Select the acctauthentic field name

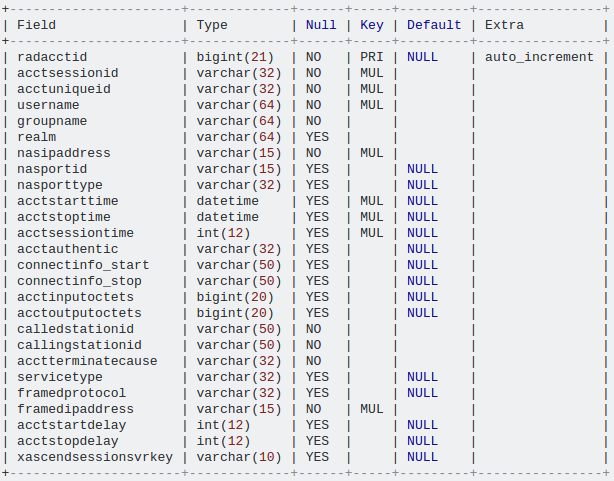[x=68, y=249]
